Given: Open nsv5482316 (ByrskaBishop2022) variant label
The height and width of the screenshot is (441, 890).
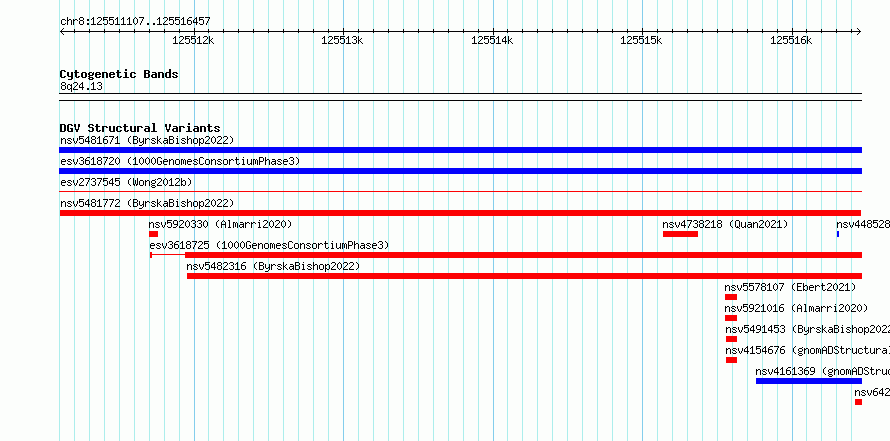Looking at the screenshot, I should pos(273,266).
